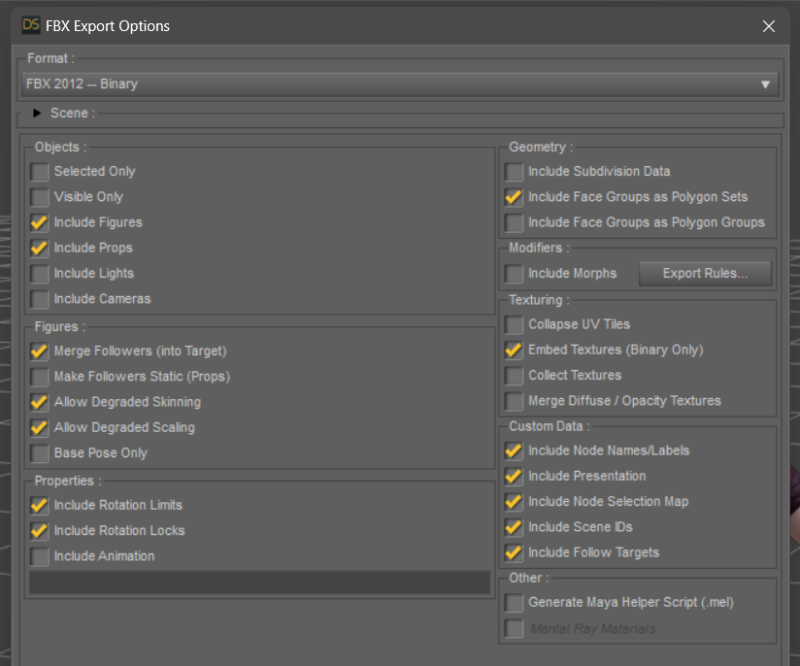Click the DS application icon in title bar
Screen dimensions: 800x666
30,26
